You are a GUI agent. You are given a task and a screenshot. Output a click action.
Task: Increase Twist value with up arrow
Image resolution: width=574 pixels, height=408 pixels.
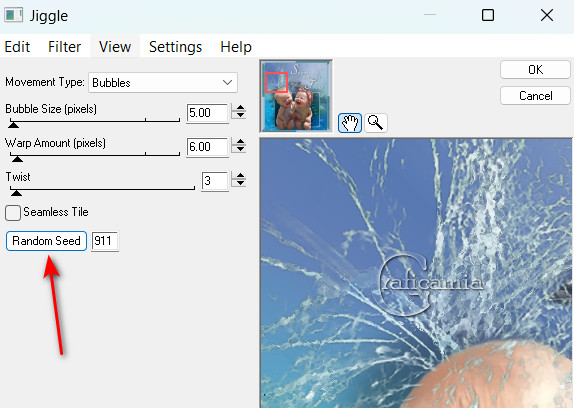(240, 176)
